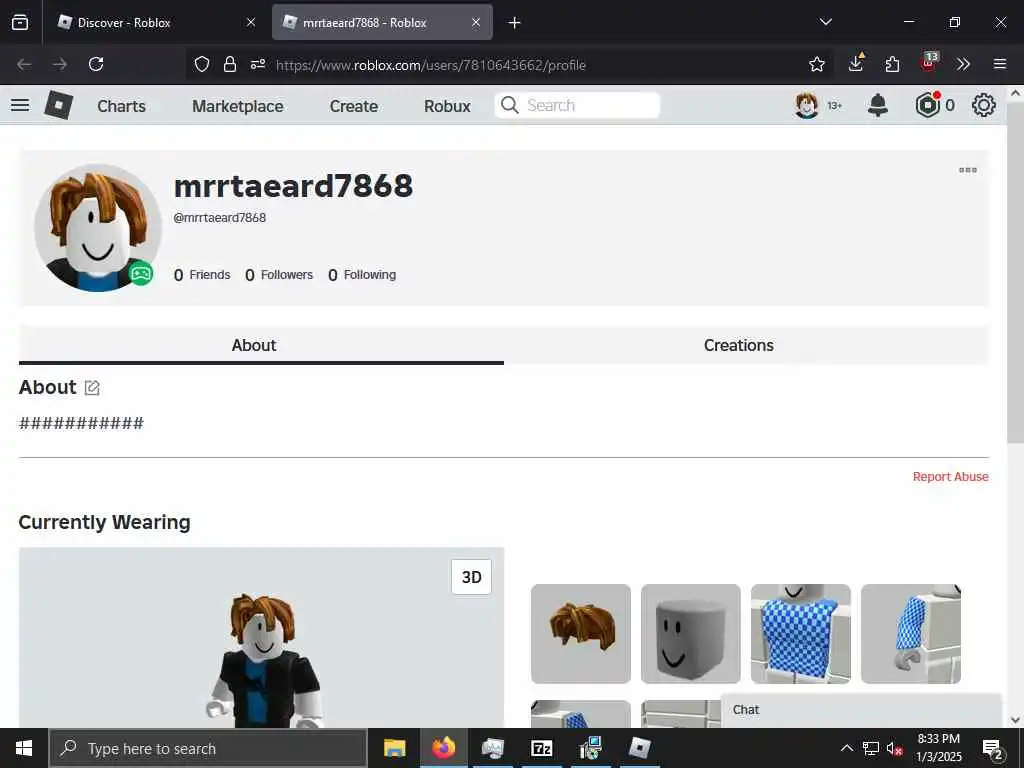
Task: Click the in-game status badge on avatar
Action: pos(141,273)
